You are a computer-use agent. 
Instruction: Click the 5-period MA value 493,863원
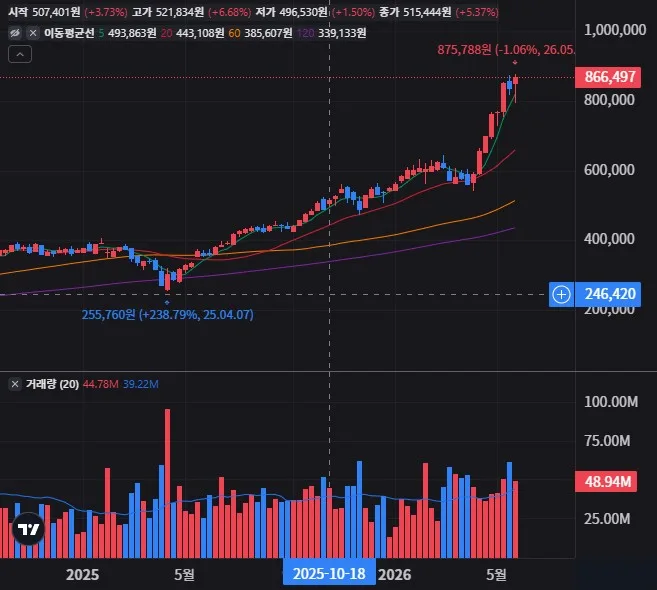[132, 33]
